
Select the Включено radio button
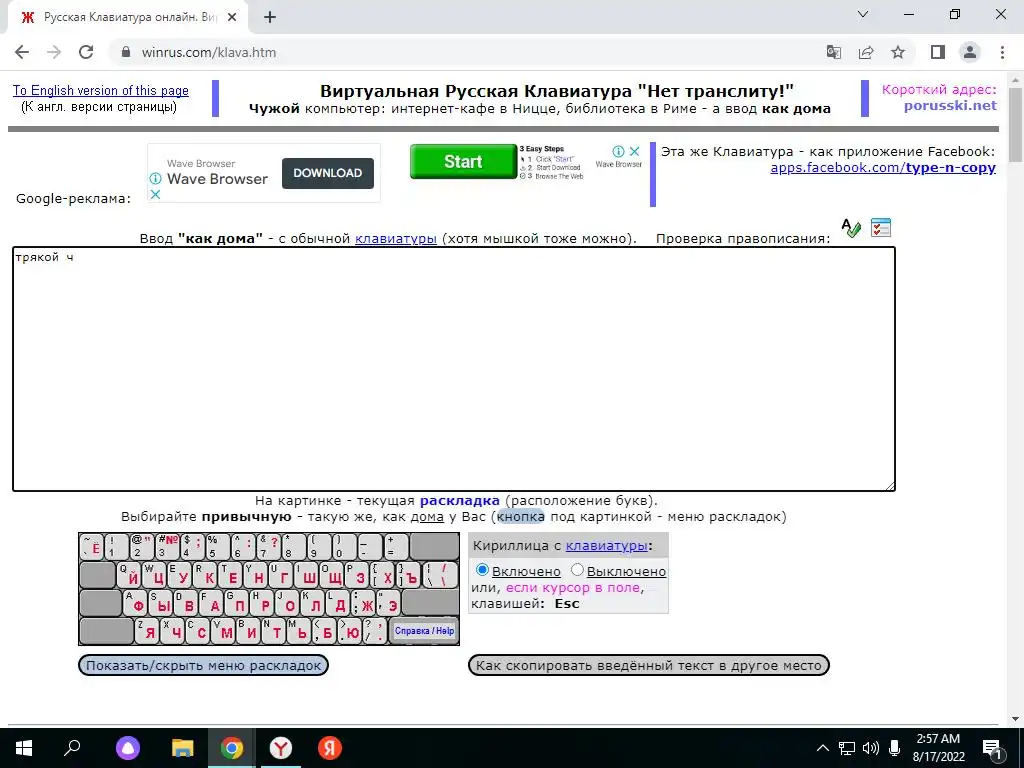point(482,569)
